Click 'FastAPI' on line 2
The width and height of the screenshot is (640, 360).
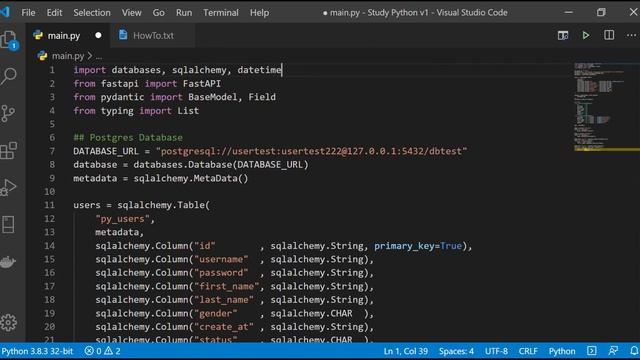tap(202, 84)
